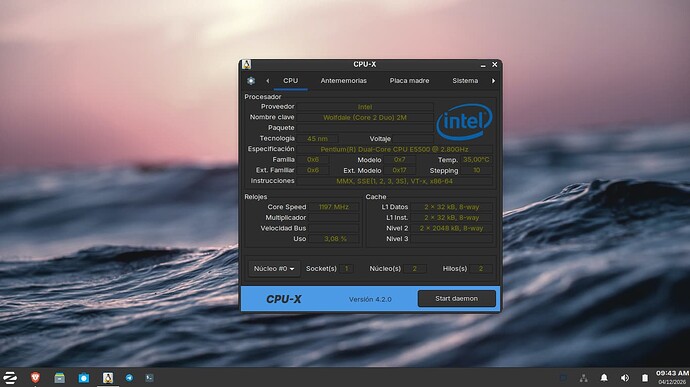This screenshot has width=690, height=387.
Task: Switch to the Antememorias tab
Action: pyautogui.click(x=343, y=81)
